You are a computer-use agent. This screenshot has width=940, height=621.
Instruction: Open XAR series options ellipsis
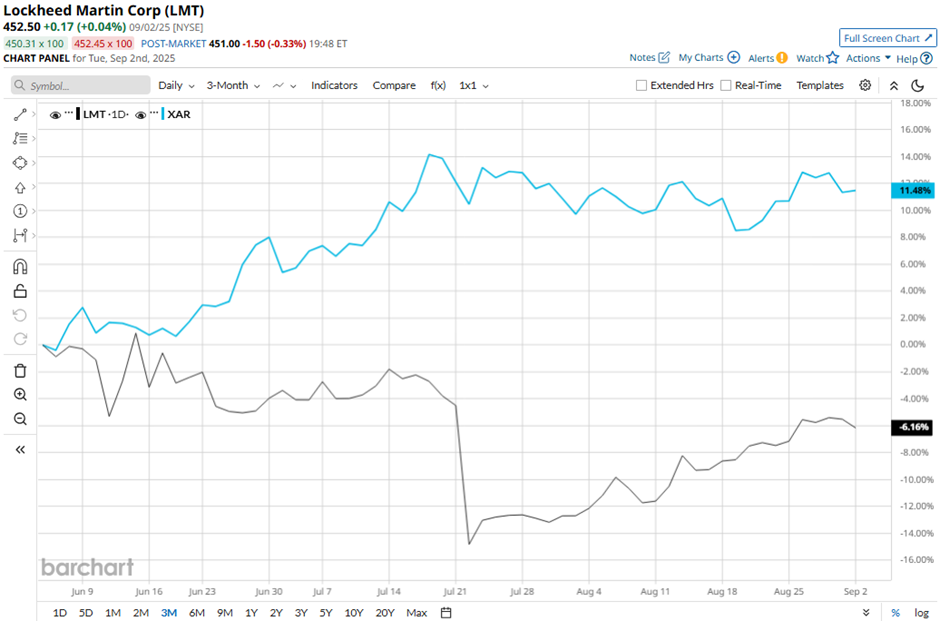click(x=154, y=113)
